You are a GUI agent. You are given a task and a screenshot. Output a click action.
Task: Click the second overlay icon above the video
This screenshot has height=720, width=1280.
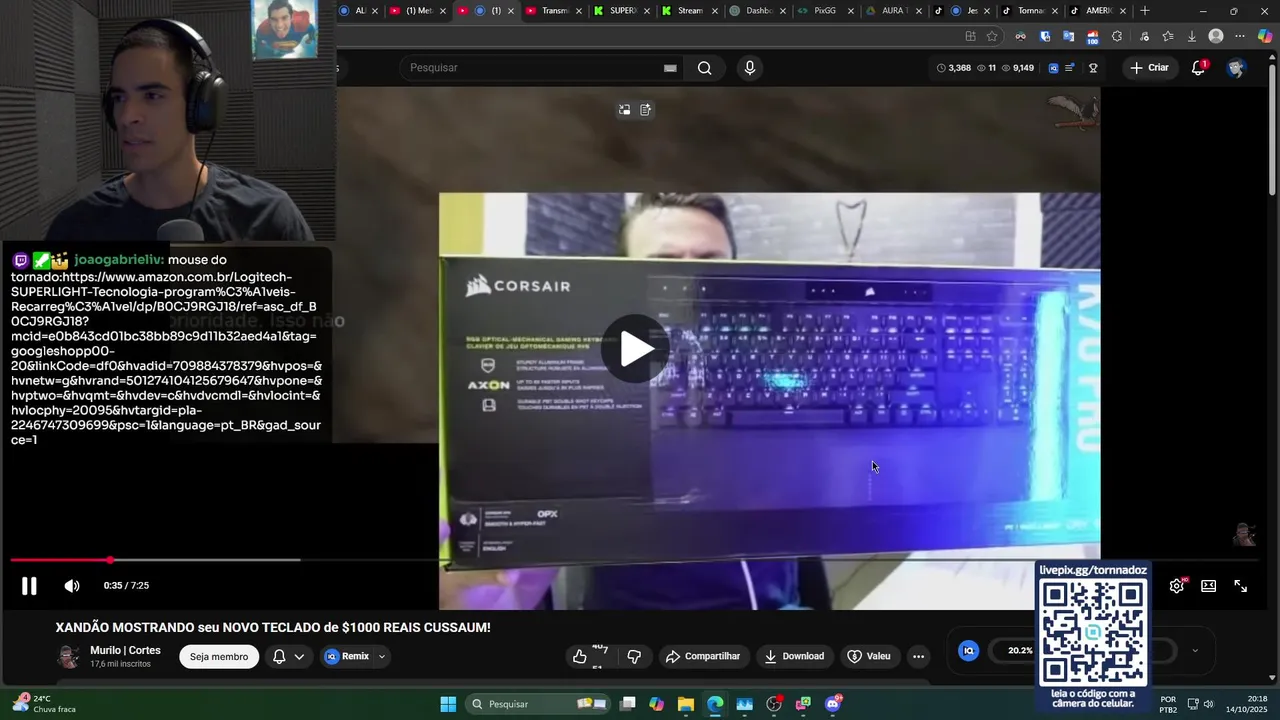645,110
